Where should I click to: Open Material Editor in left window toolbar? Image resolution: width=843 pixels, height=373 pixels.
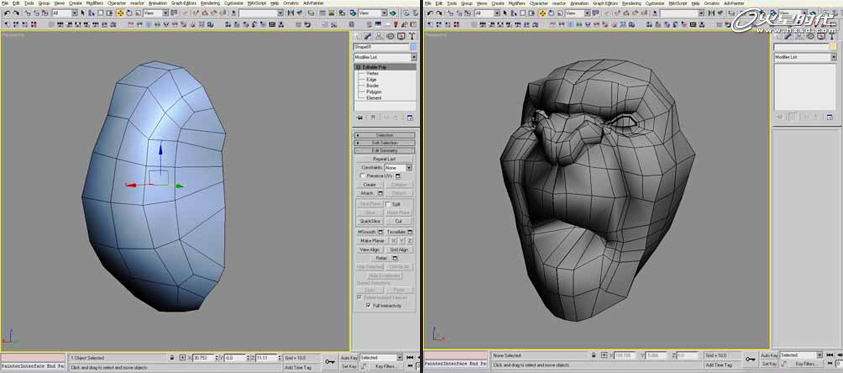tap(342, 12)
